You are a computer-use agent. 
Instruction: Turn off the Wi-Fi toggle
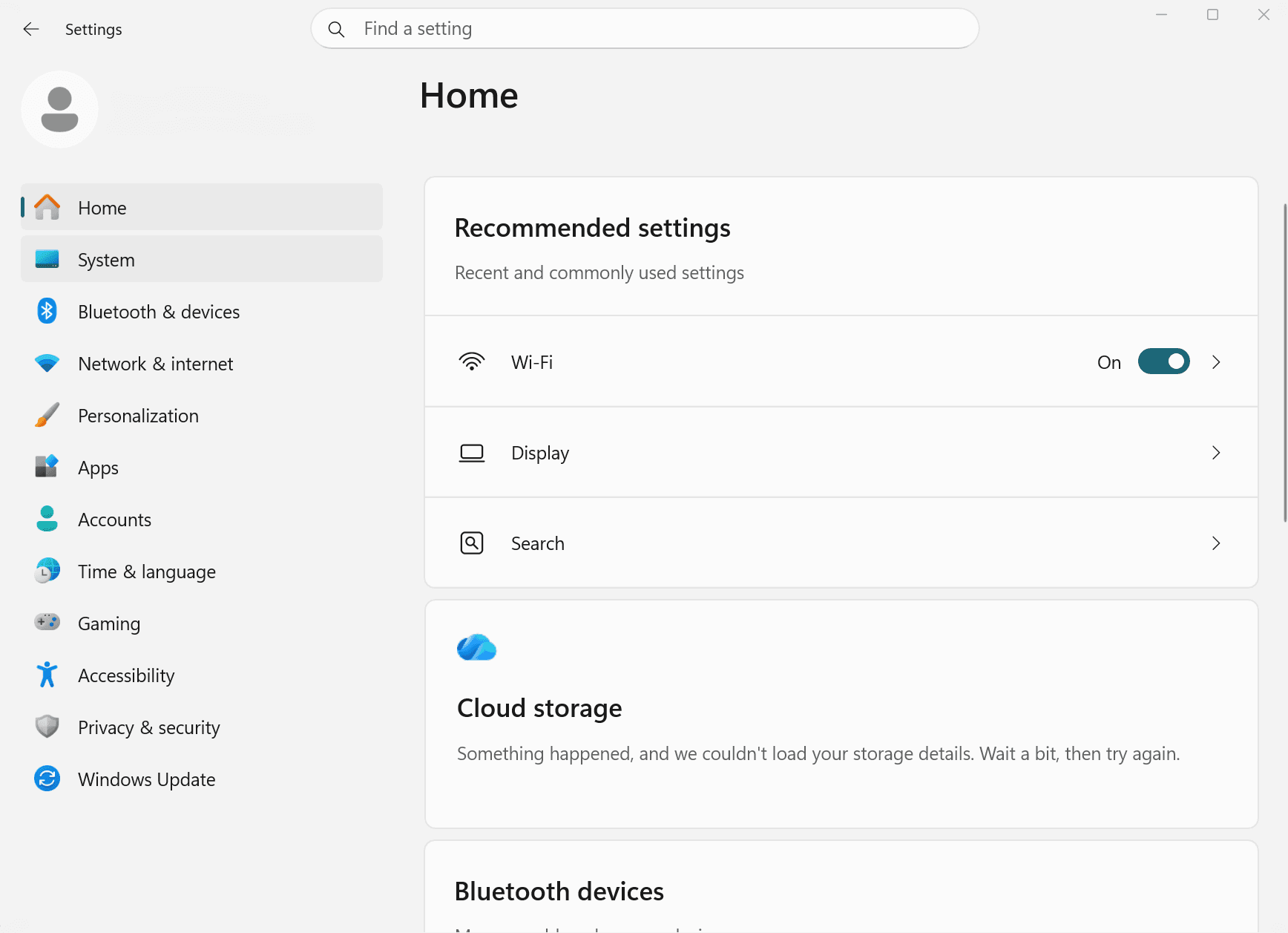pyautogui.click(x=1164, y=361)
